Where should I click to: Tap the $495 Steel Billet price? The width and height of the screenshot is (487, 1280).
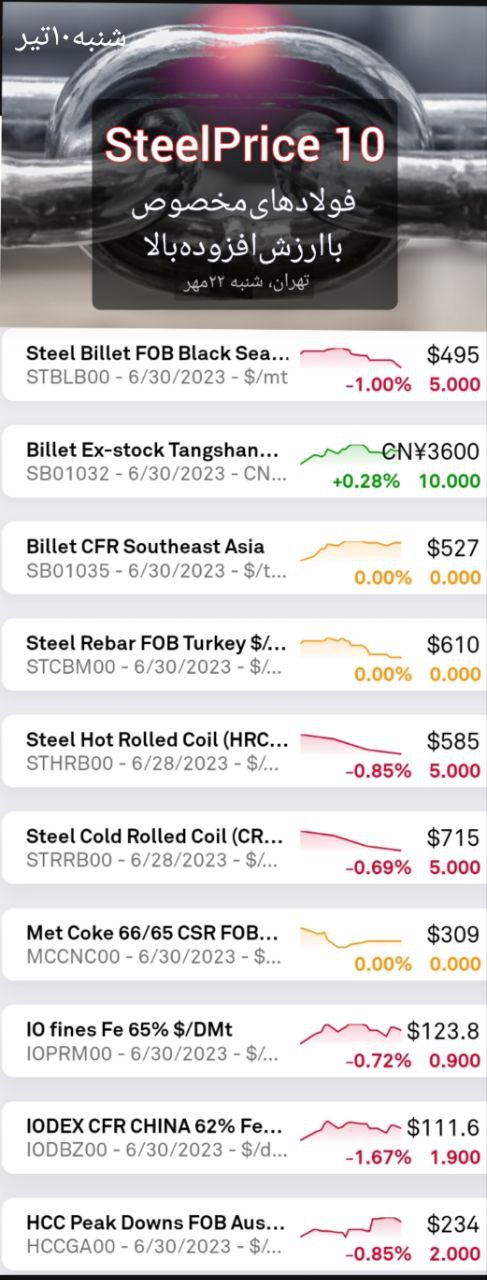pos(453,355)
